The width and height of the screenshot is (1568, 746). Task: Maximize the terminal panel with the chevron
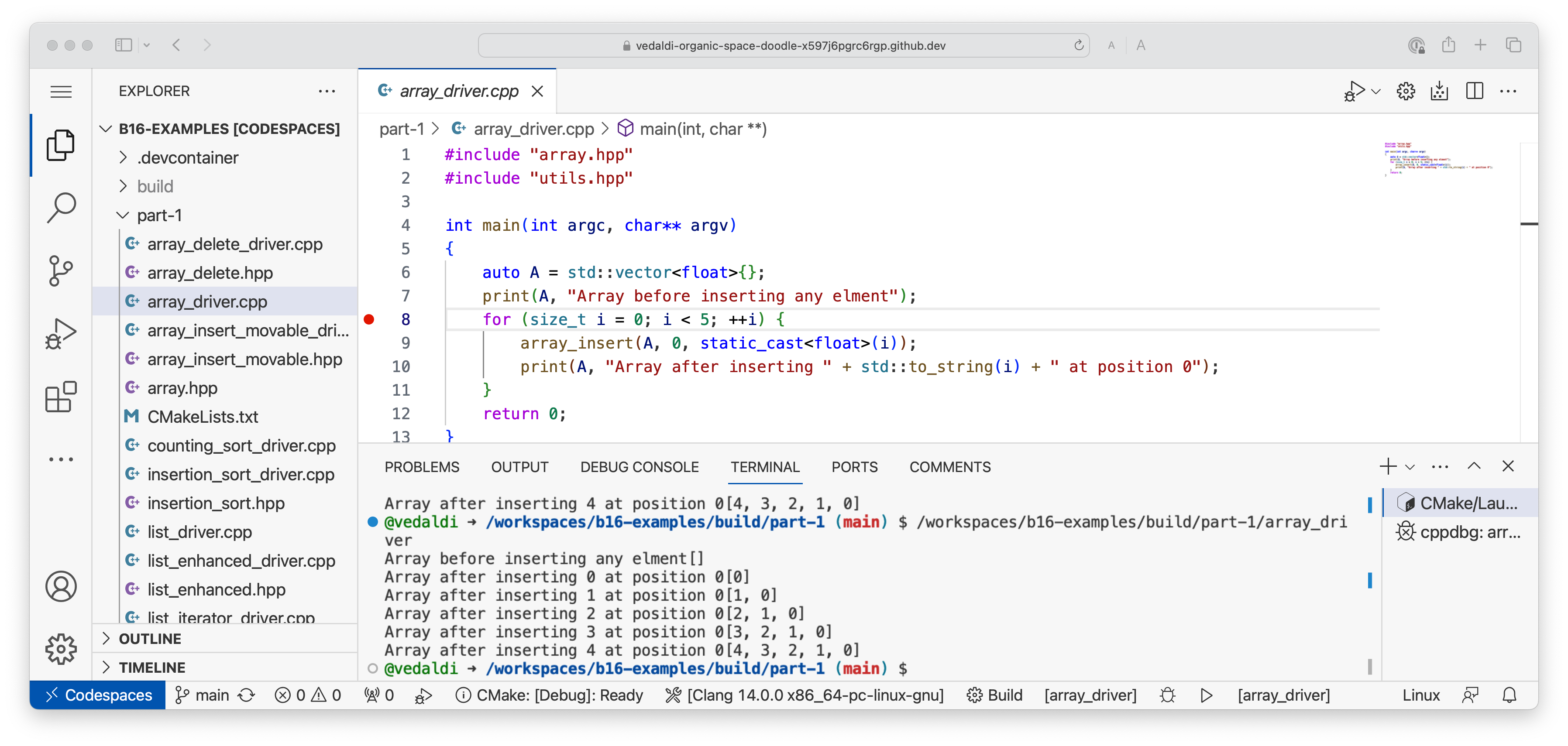coord(1474,466)
